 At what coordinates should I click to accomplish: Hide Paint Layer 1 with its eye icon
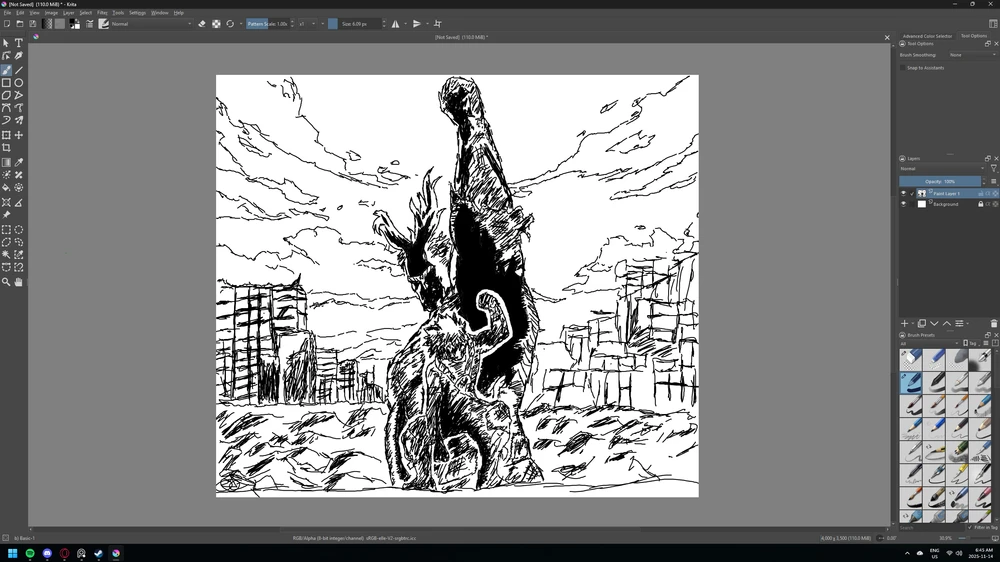pyautogui.click(x=903, y=193)
